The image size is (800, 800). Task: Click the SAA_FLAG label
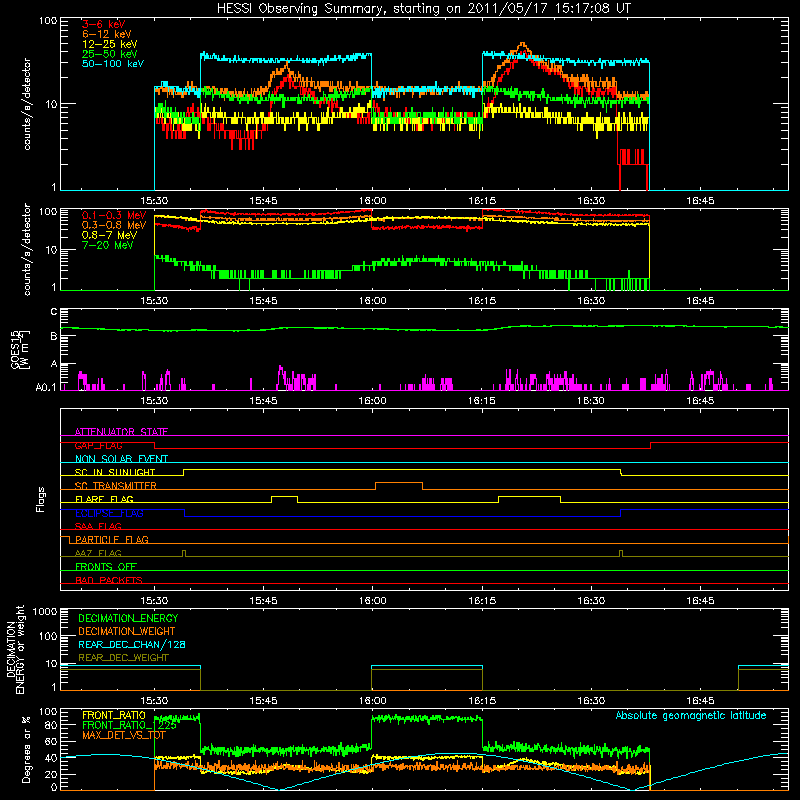pos(98,526)
